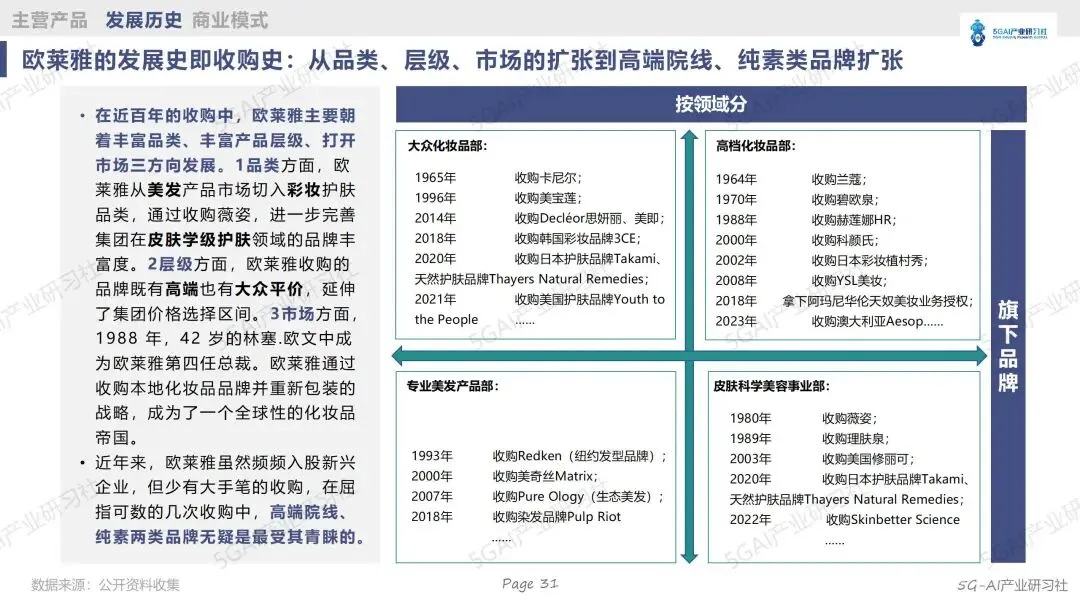The width and height of the screenshot is (1080, 608).
Task: Click the 2022年 收购Skinbetter Science row
Action: [844, 520]
